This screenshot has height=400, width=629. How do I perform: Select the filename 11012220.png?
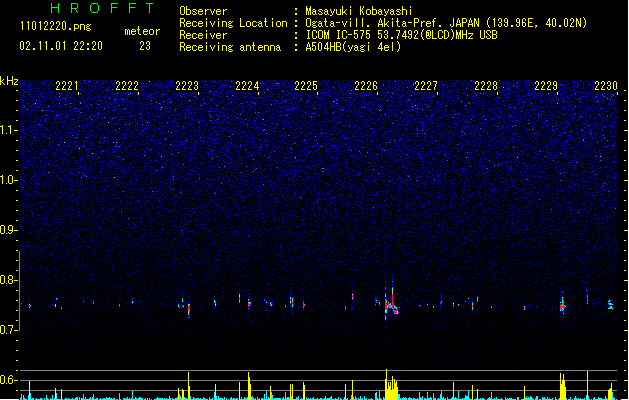pyautogui.click(x=55, y=26)
